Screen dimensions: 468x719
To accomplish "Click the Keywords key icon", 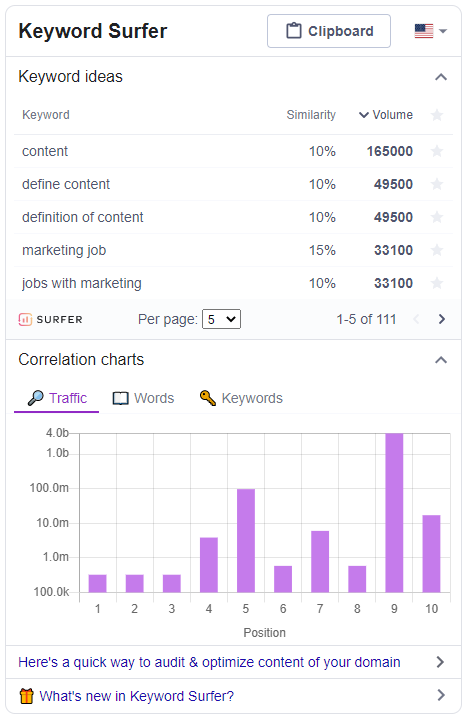I will click(208, 398).
